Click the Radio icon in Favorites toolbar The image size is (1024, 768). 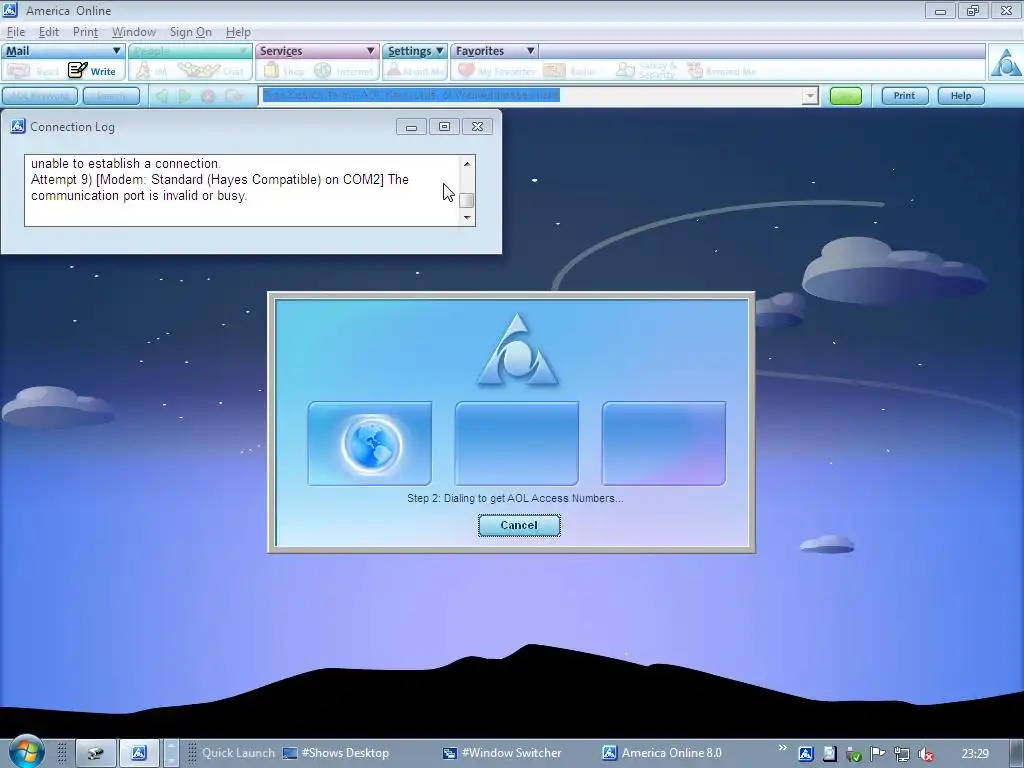(554, 70)
